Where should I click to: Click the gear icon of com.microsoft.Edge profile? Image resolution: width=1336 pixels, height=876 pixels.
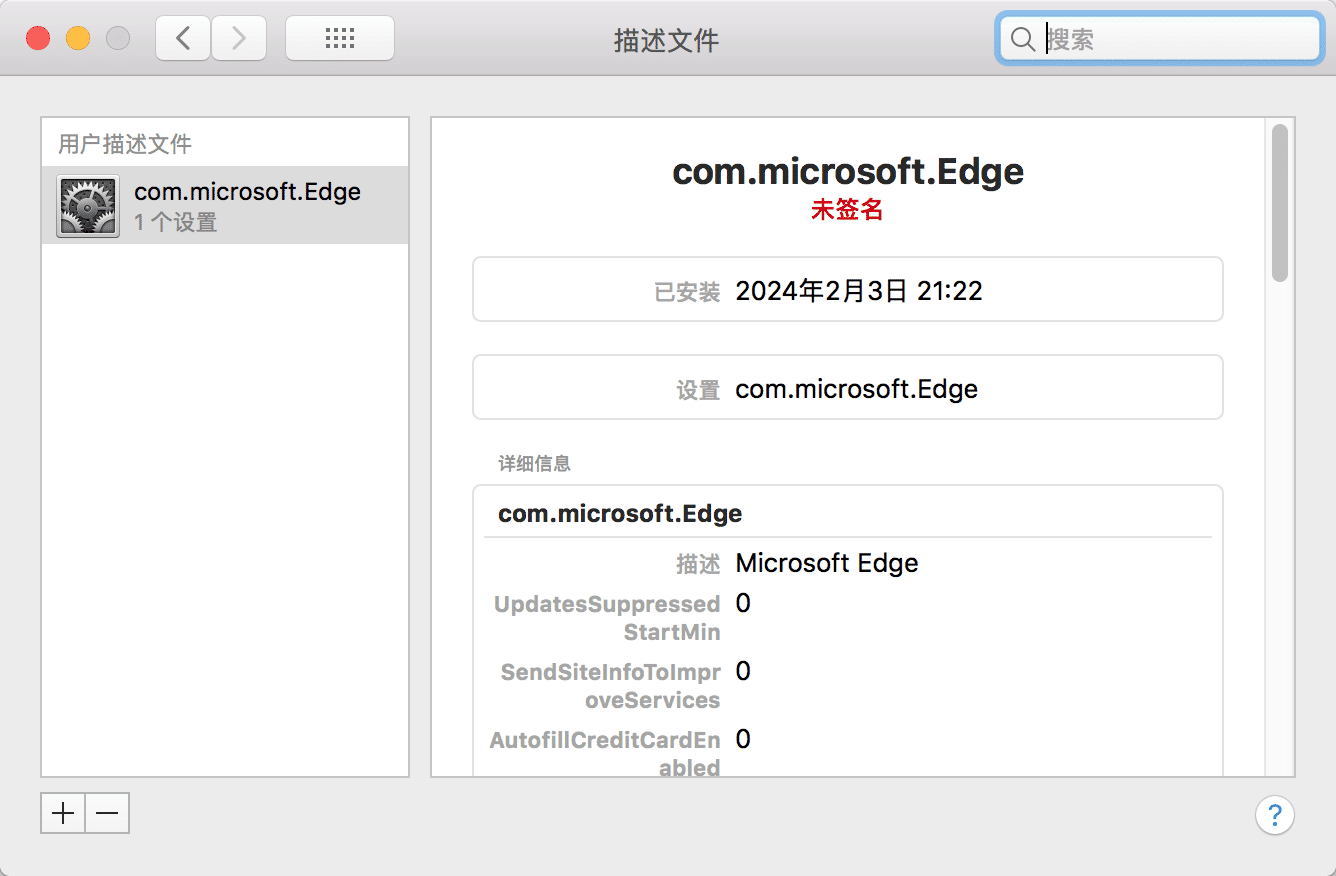pos(88,206)
